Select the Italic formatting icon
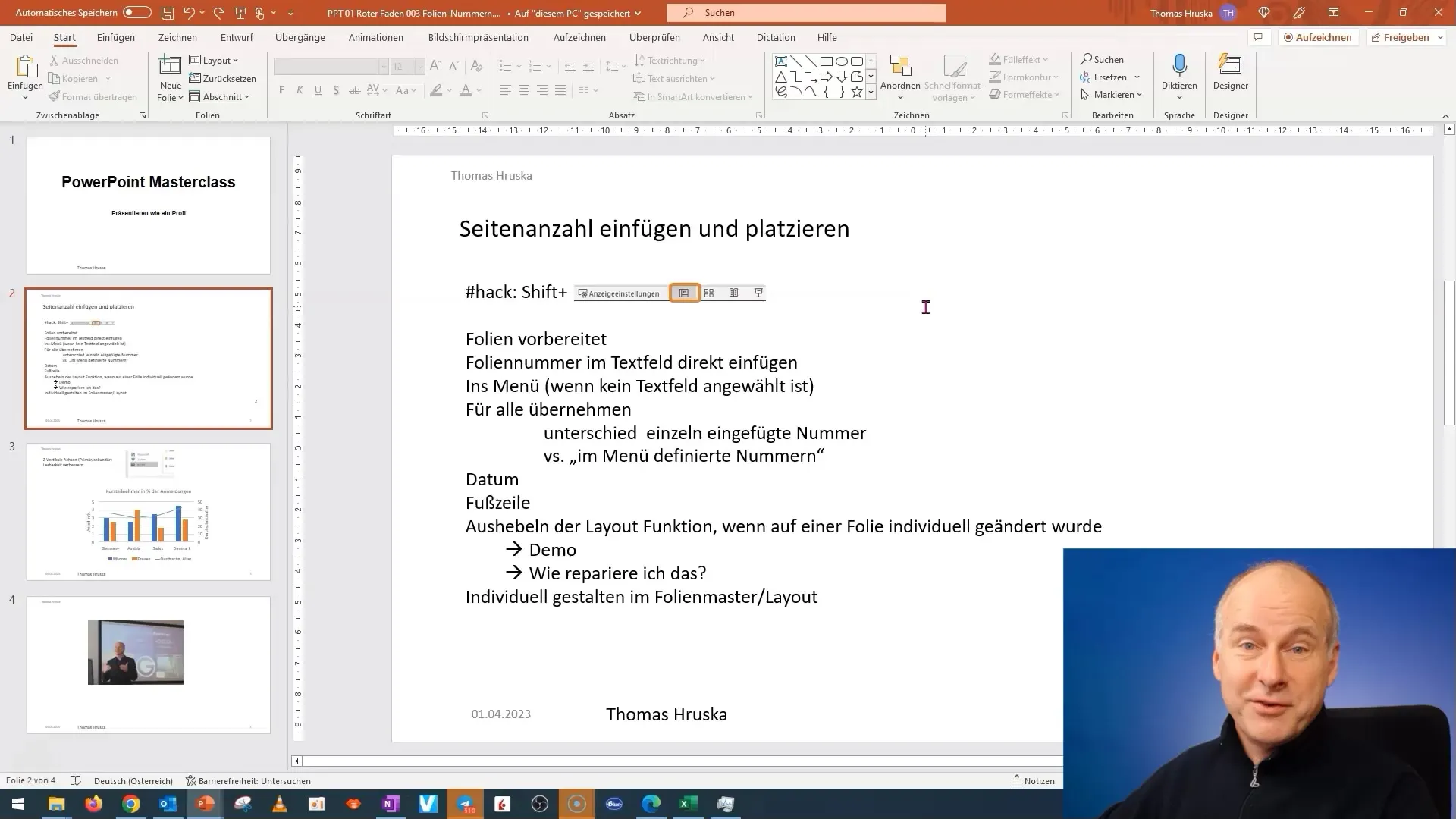Image resolution: width=1456 pixels, height=819 pixels. (300, 90)
